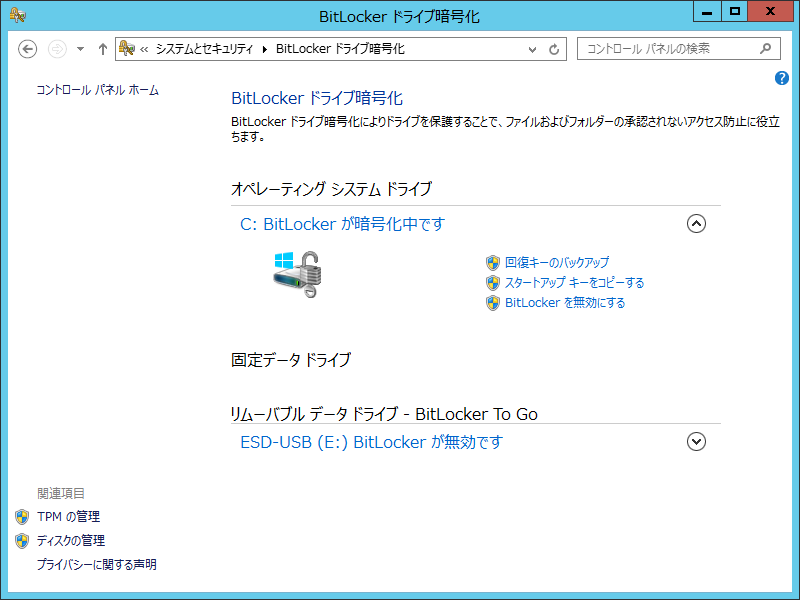Viewport: 800px width, 600px height.
Task: Open スタートアップ キーをコピーする link
Action: pyautogui.click(x=574, y=283)
